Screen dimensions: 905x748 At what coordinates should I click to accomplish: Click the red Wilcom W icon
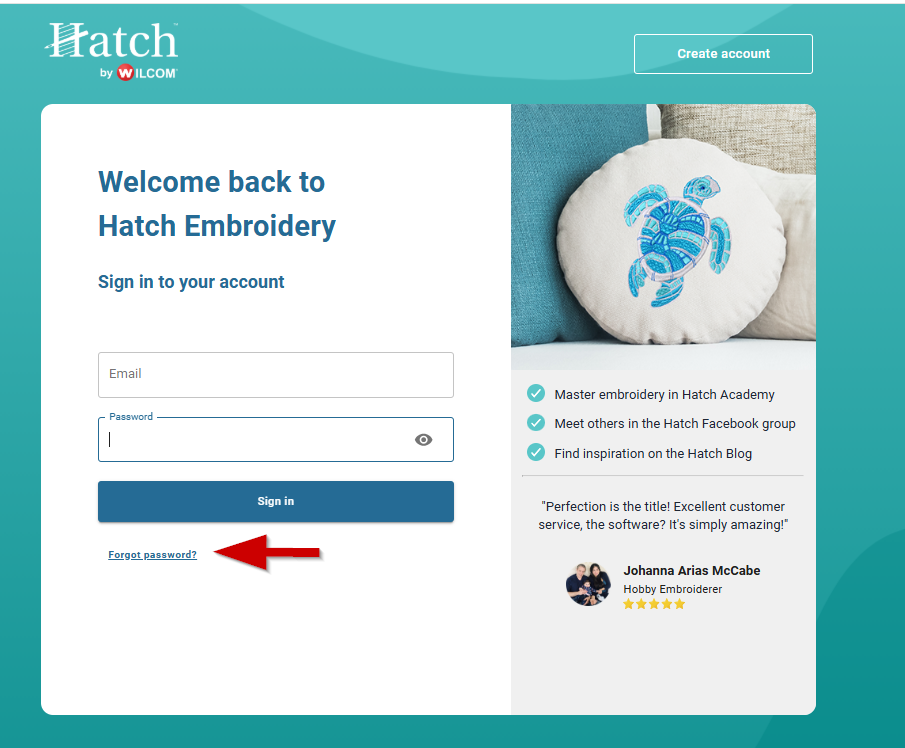[125, 73]
